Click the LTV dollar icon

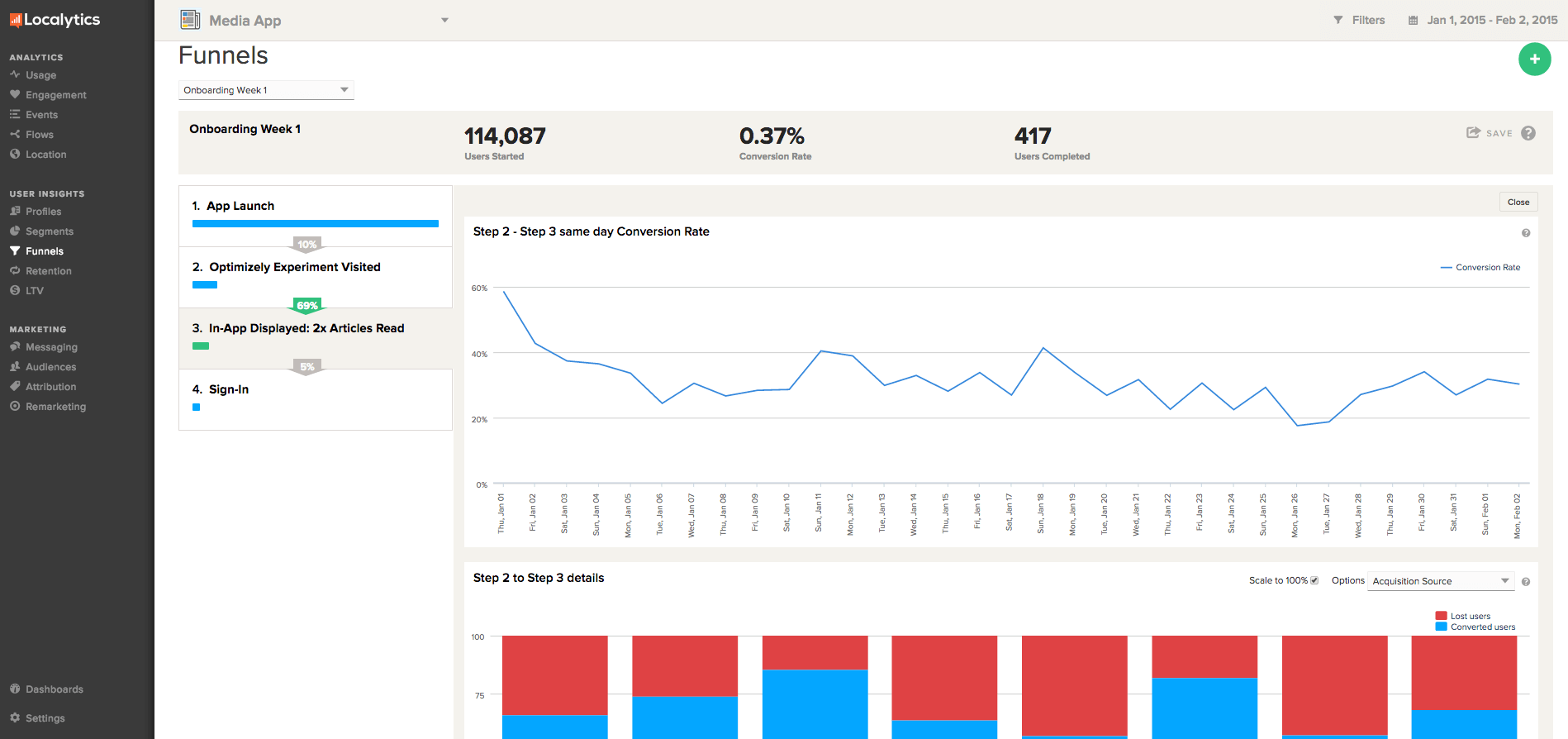(15, 290)
